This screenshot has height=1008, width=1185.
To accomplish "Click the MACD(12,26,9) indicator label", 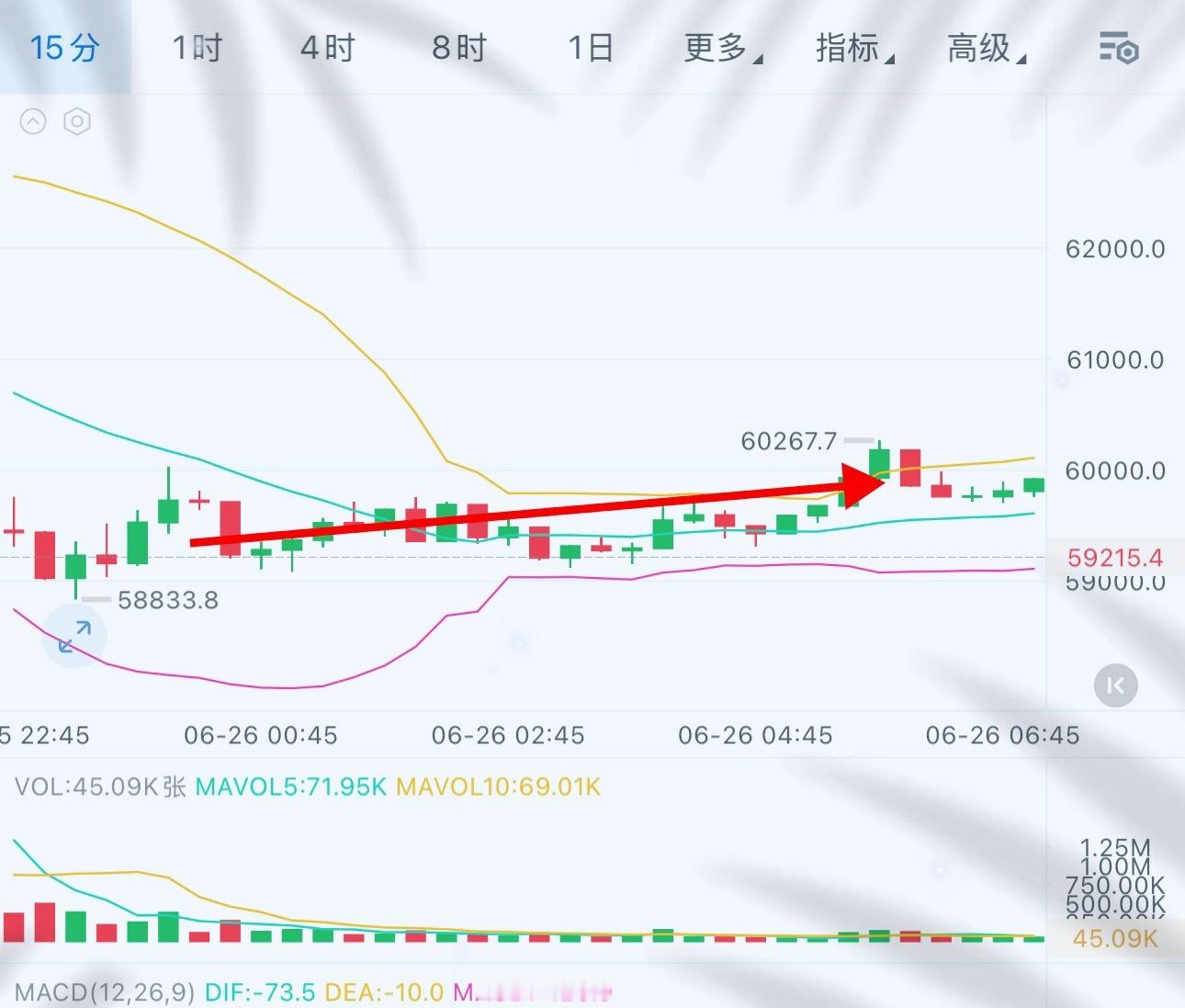I will click(x=105, y=992).
